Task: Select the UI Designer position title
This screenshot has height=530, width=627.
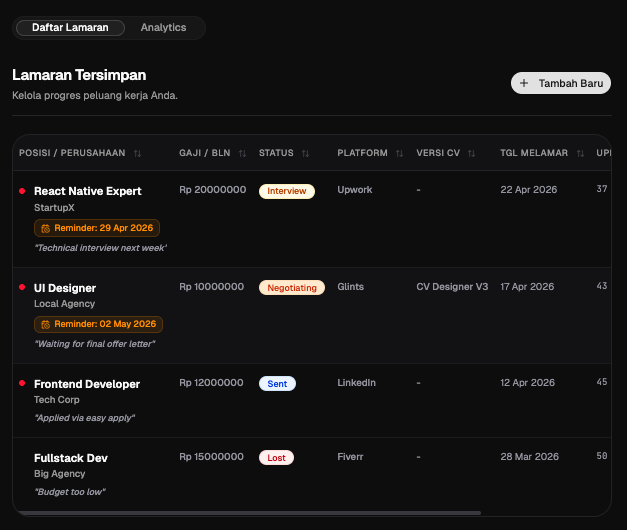Action: pyautogui.click(x=65, y=288)
